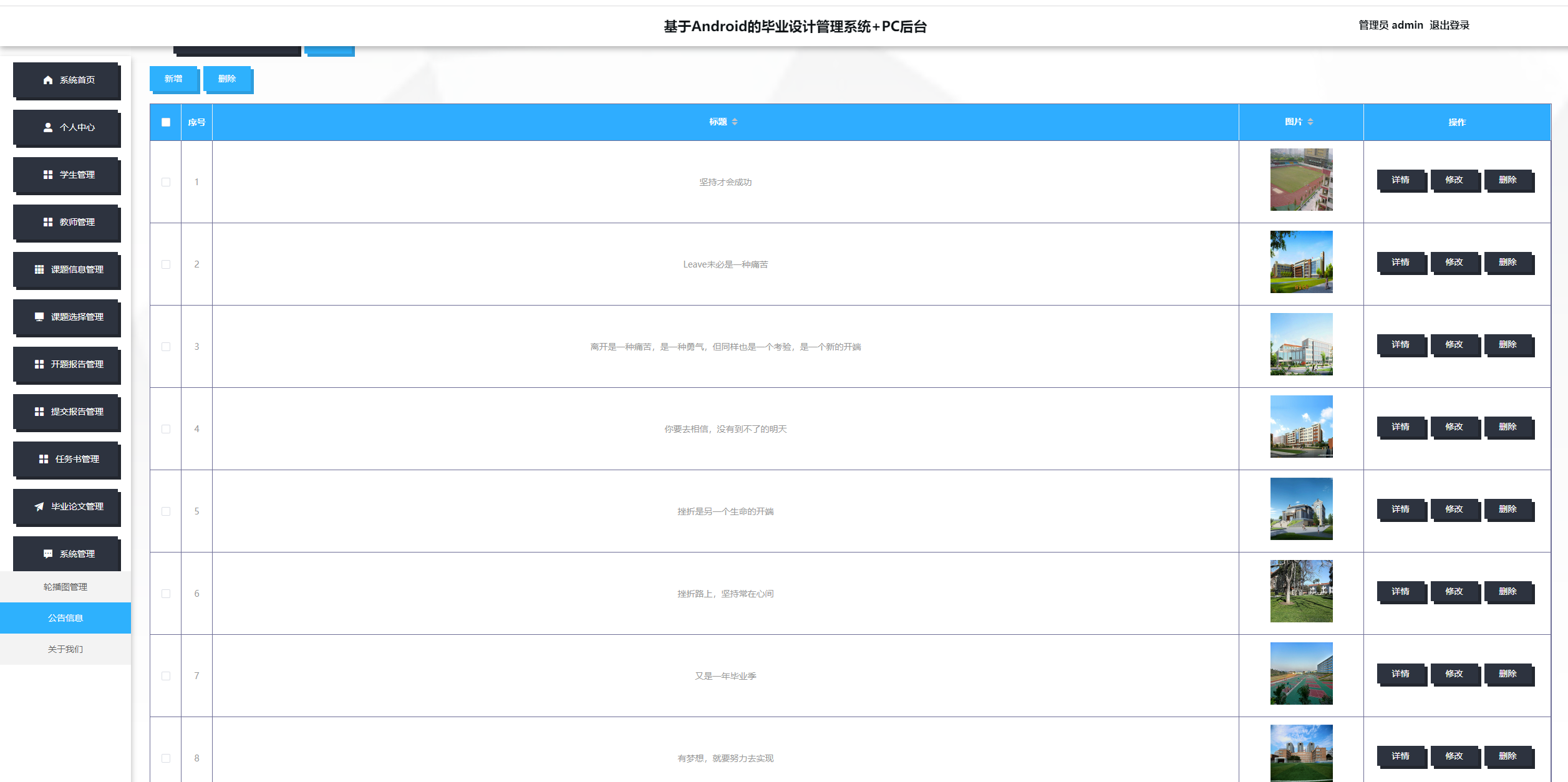The width and height of the screenshot is (1568, 782).
Task: Open the image thumbnail for 坚持才会成功
Action: coord(1301,180)
